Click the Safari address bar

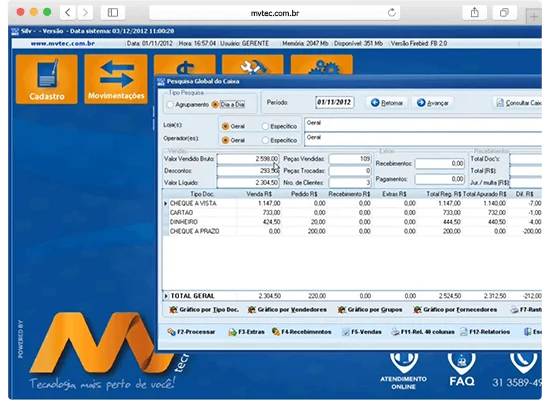tap(275, 13)
